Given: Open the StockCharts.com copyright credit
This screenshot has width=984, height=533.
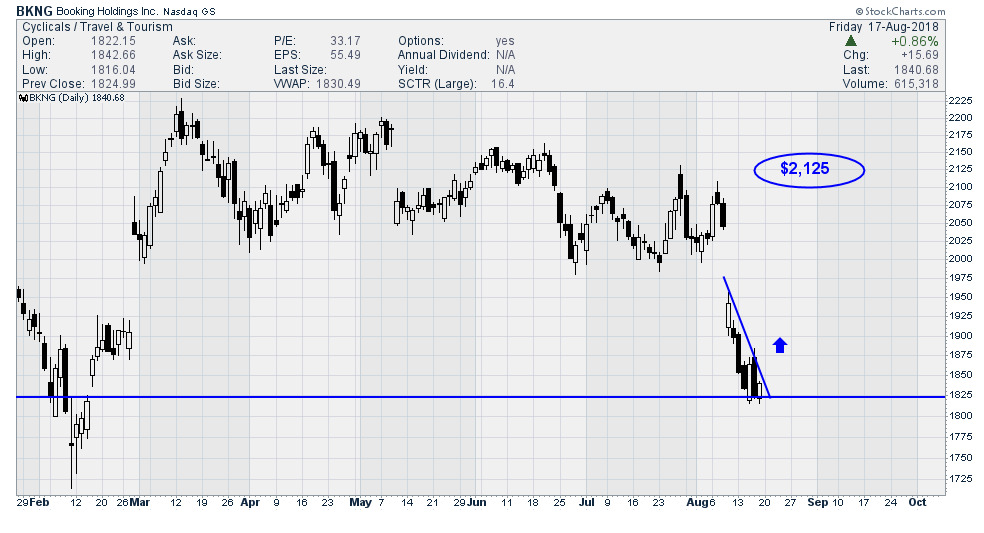Looking at the screenshot, I should pyautogui.click(x=900, y=11).
